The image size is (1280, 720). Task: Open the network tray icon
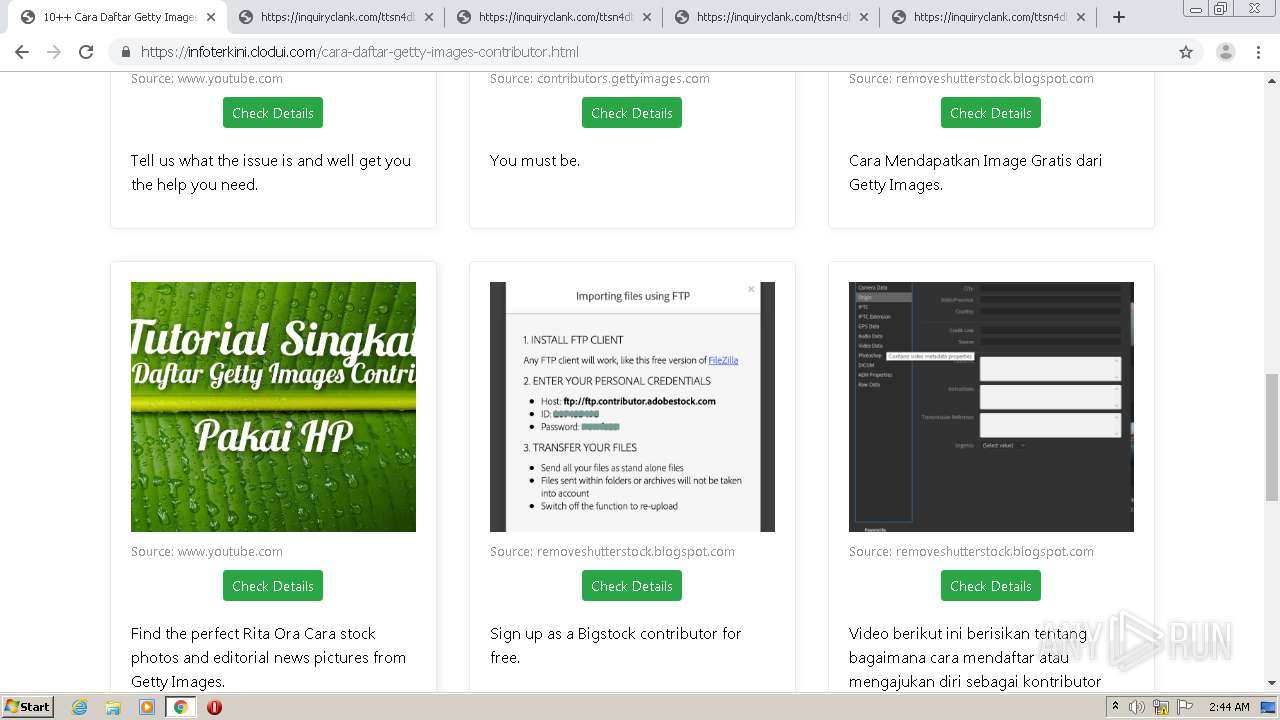[x=1161, y=707]
